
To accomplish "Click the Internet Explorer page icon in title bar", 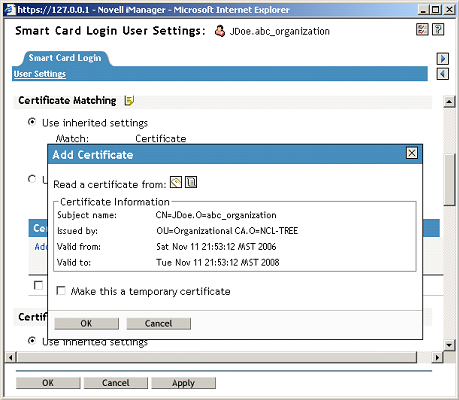I will coord(10,10).
